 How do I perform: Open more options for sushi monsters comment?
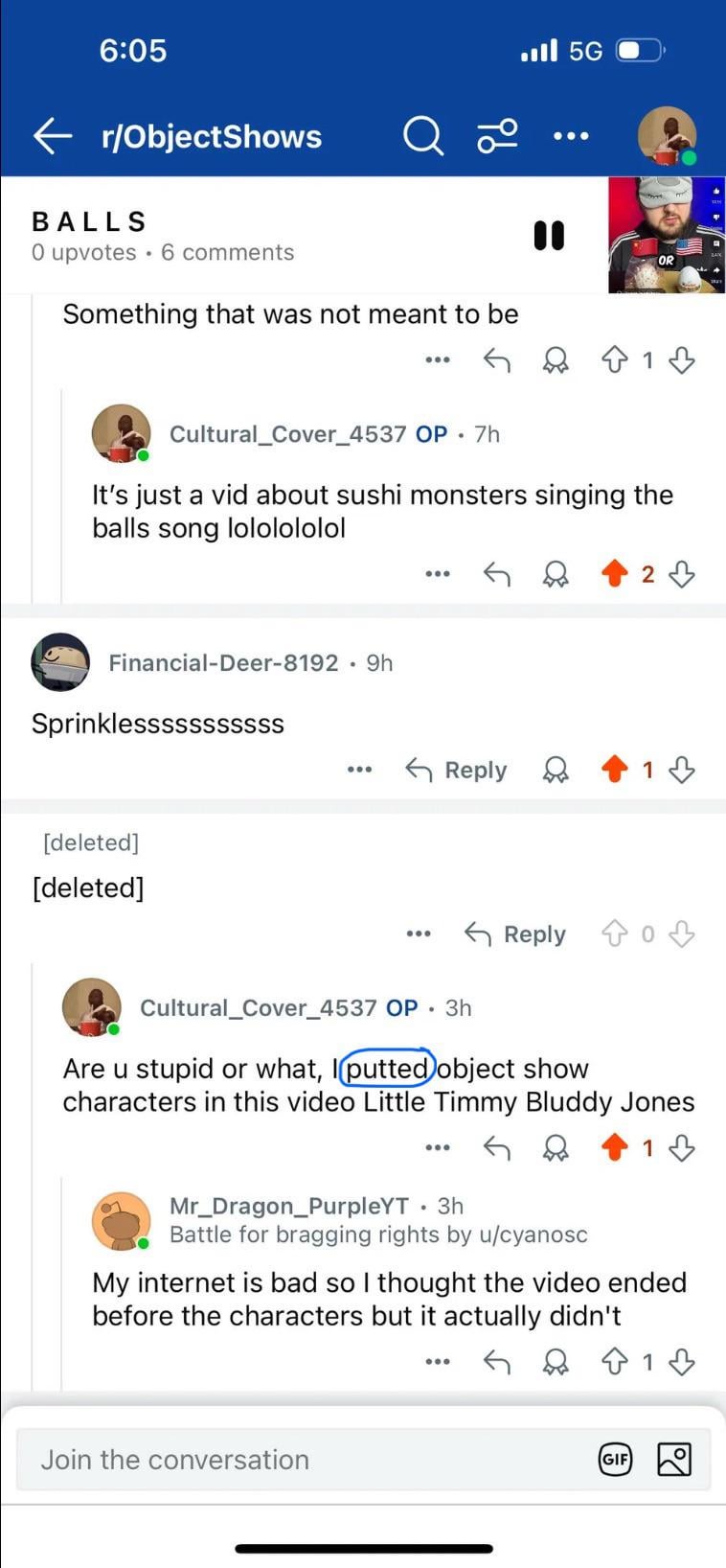(437, 574)
